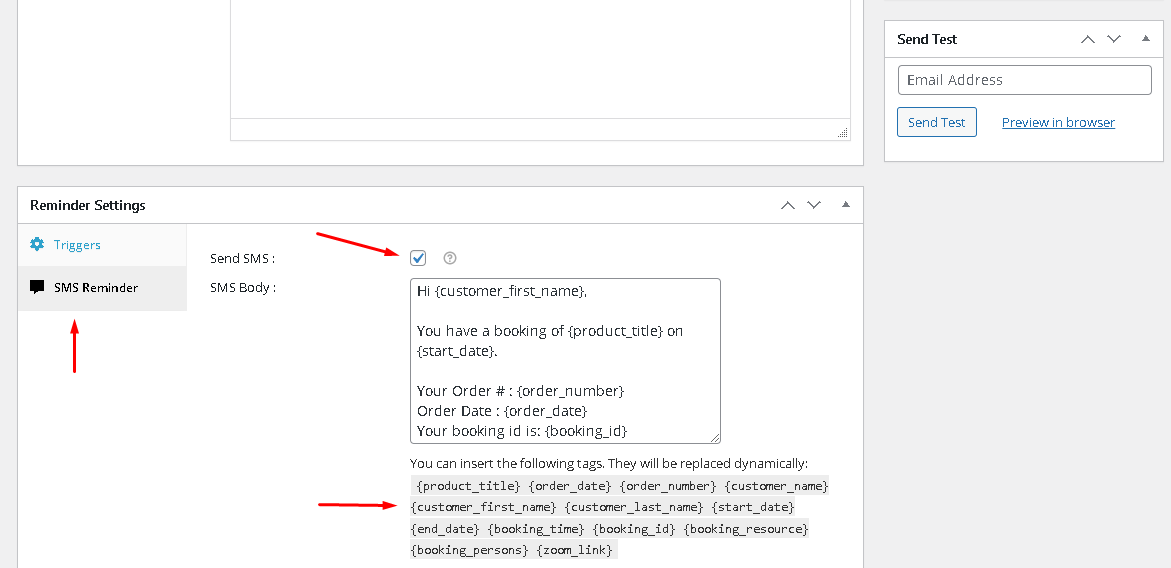Switch to the Triggers tab
This screenshot has width=1171, height=568.
click(102, 245)
